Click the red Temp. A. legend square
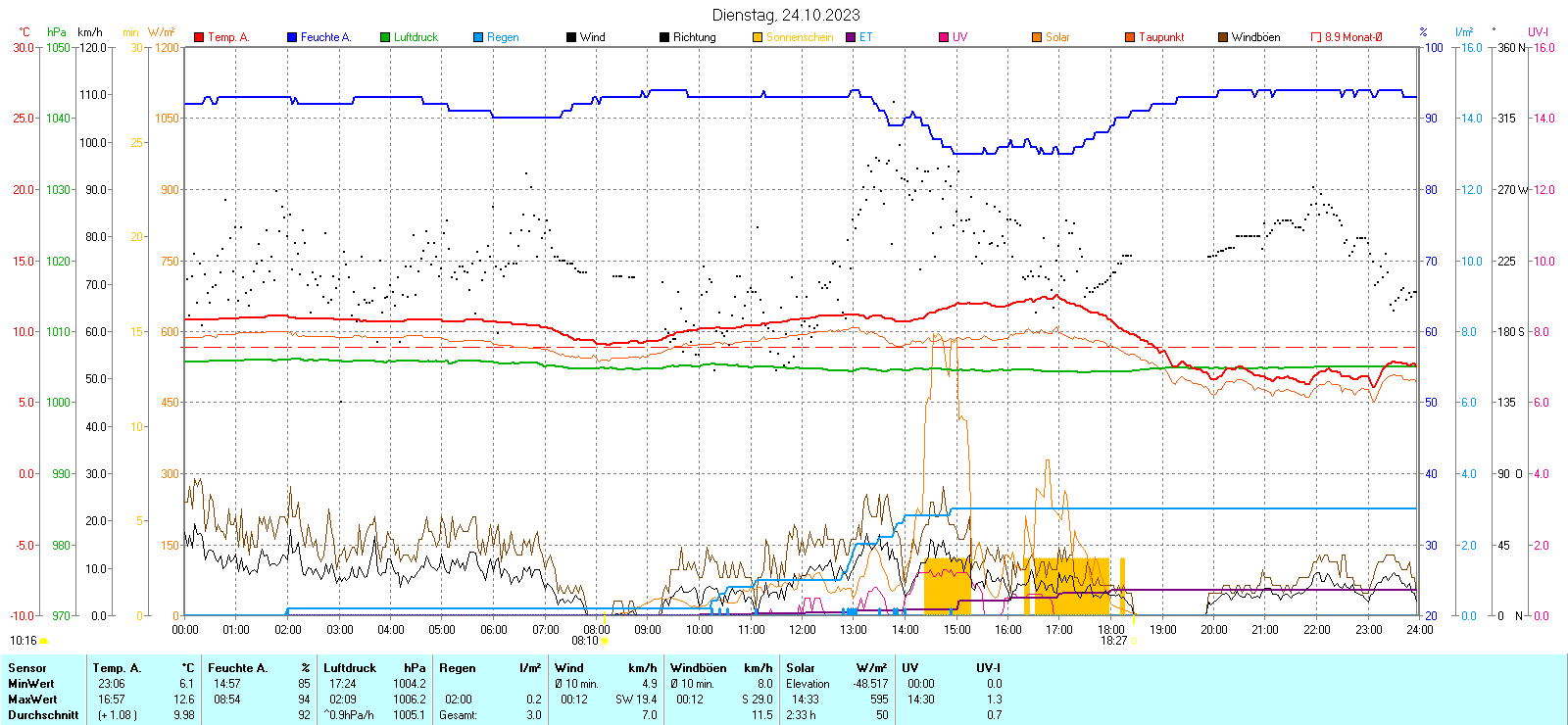Image resolution: width=1568 pixels, height=725 pixels. [x=199, y=37]
